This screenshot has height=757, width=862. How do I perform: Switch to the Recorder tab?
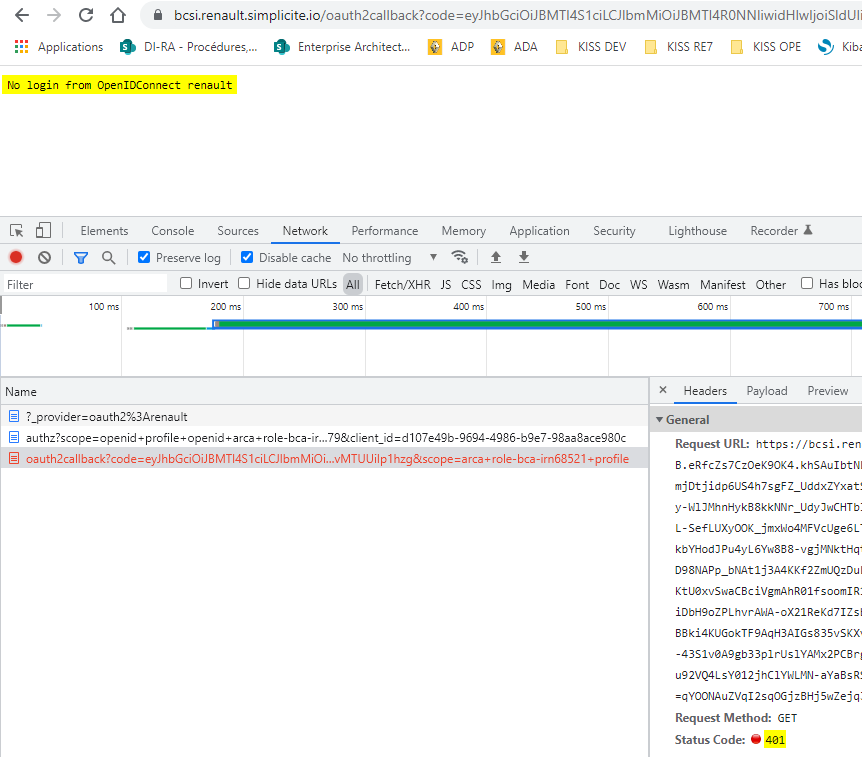781,231
